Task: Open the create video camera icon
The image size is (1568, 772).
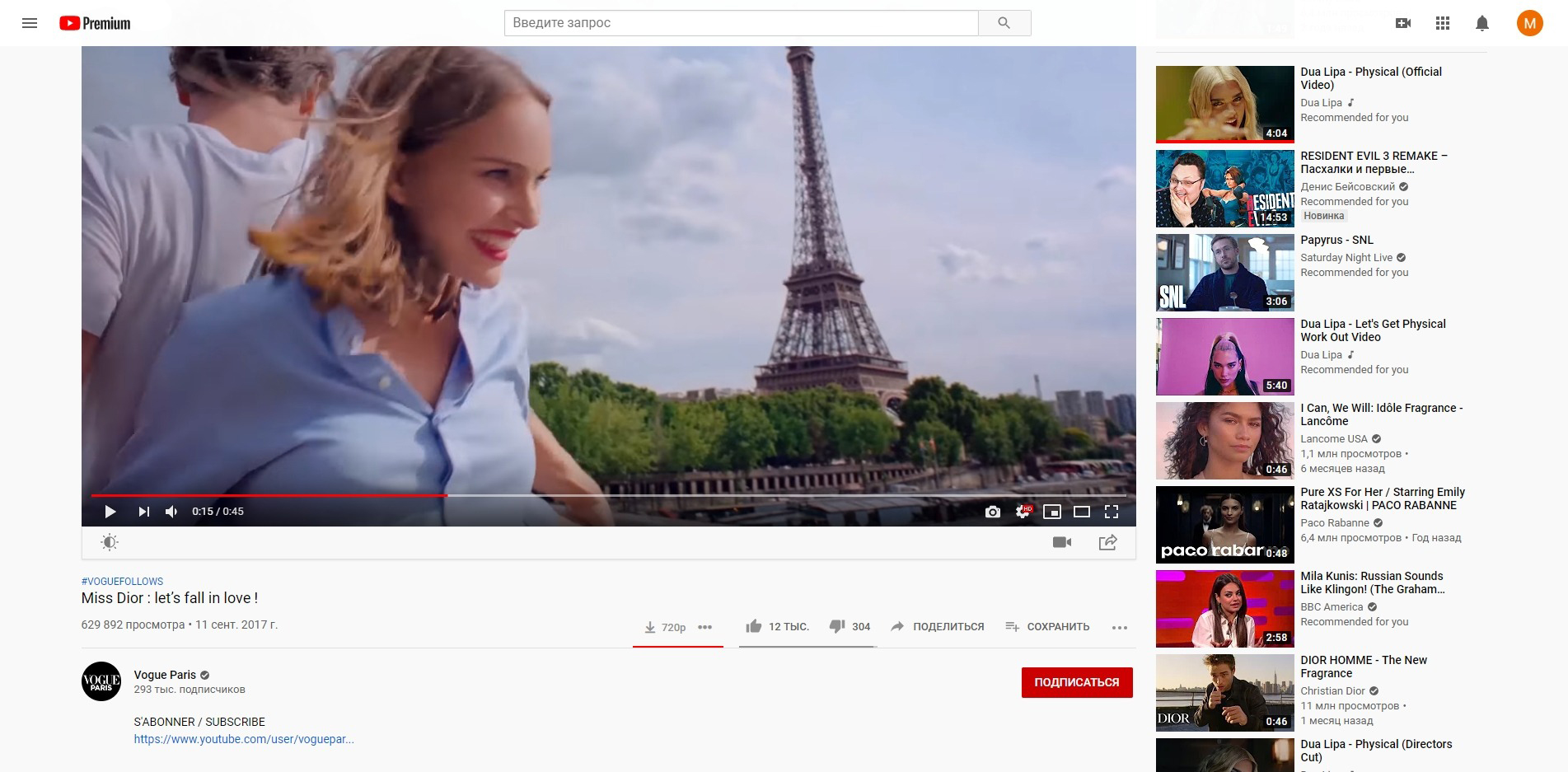Action: tap(1402, 23)
